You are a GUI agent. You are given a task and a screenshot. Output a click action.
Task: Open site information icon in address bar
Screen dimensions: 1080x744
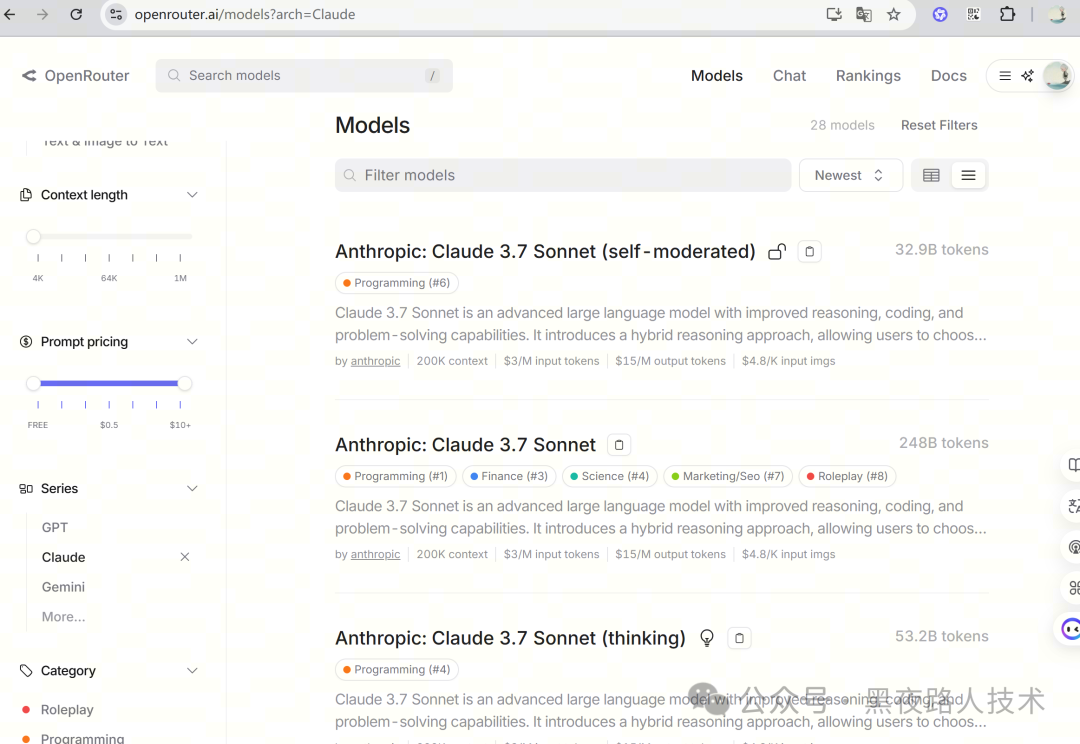(x=116, y=14)
